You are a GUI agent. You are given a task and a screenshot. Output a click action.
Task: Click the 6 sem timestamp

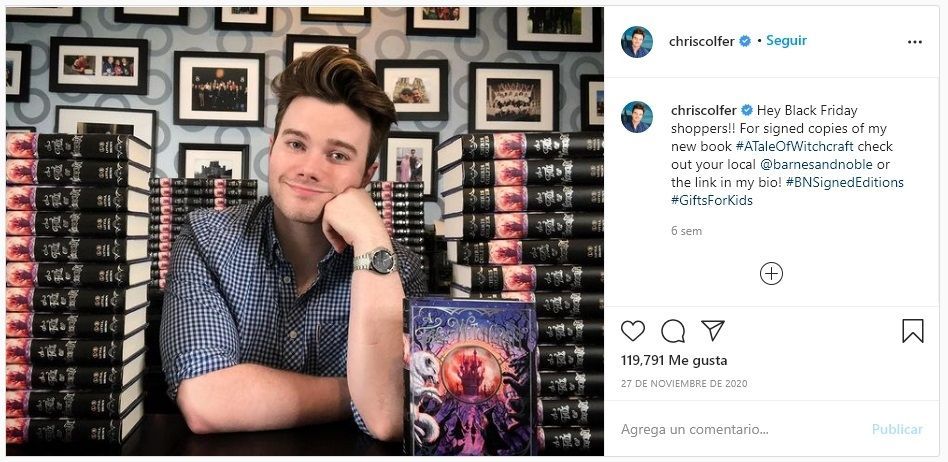686,231
